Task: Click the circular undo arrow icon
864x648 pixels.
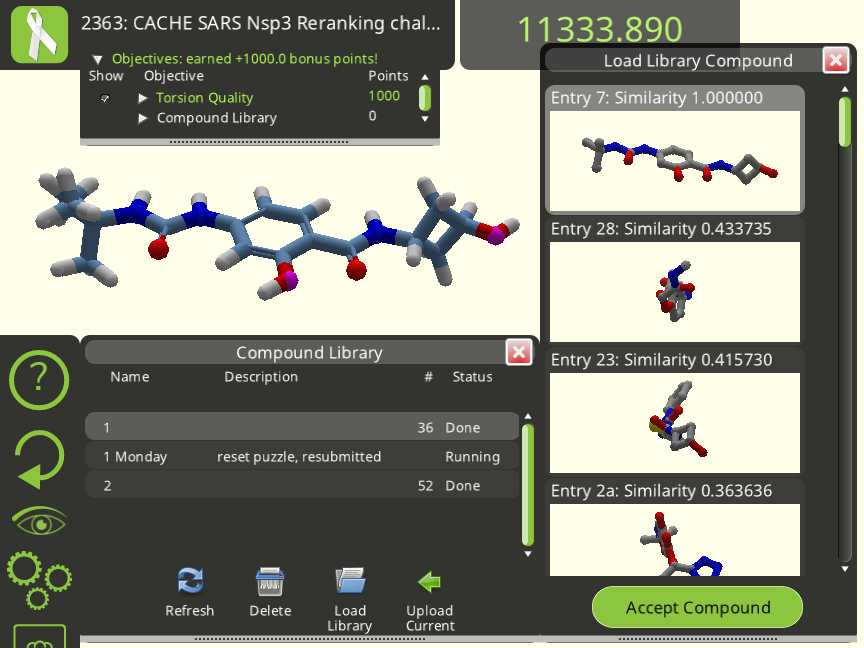Action: click(39, 460)
